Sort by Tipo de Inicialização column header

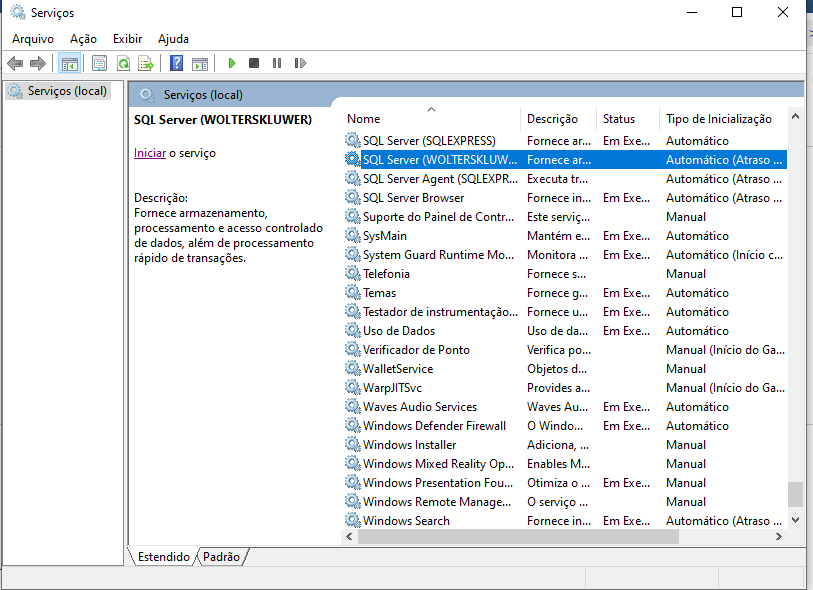[x=723, y=119]
